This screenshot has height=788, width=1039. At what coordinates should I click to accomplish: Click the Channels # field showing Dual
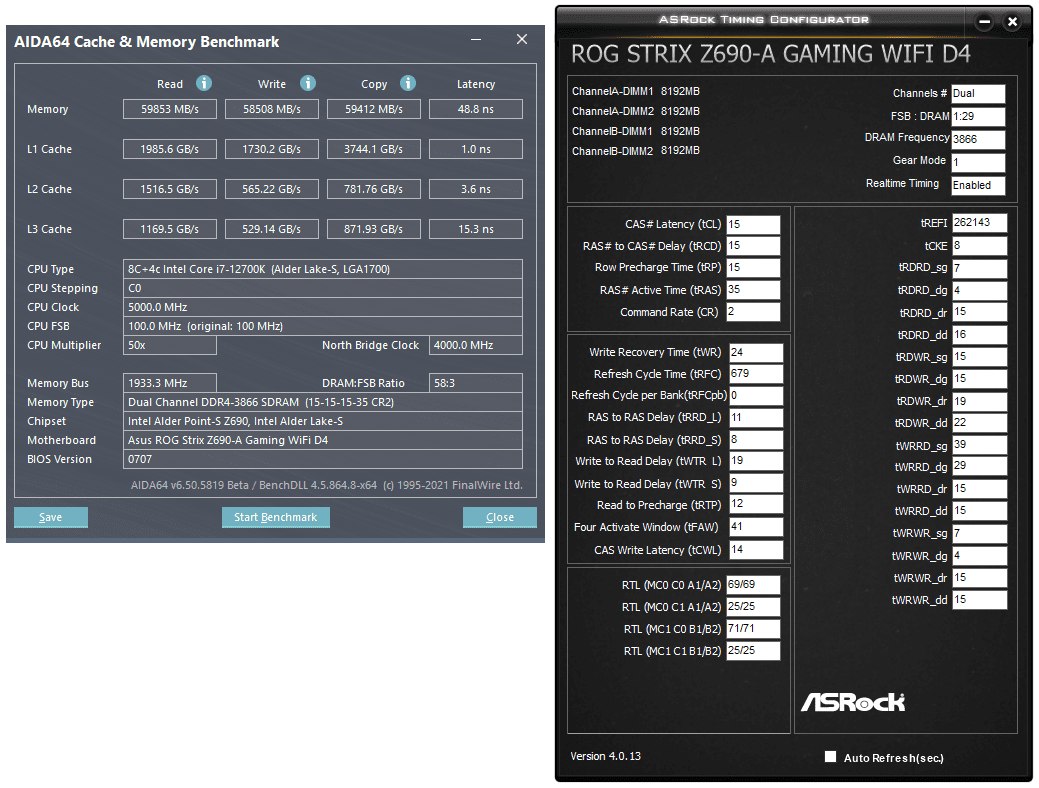(x=978, y=93)
